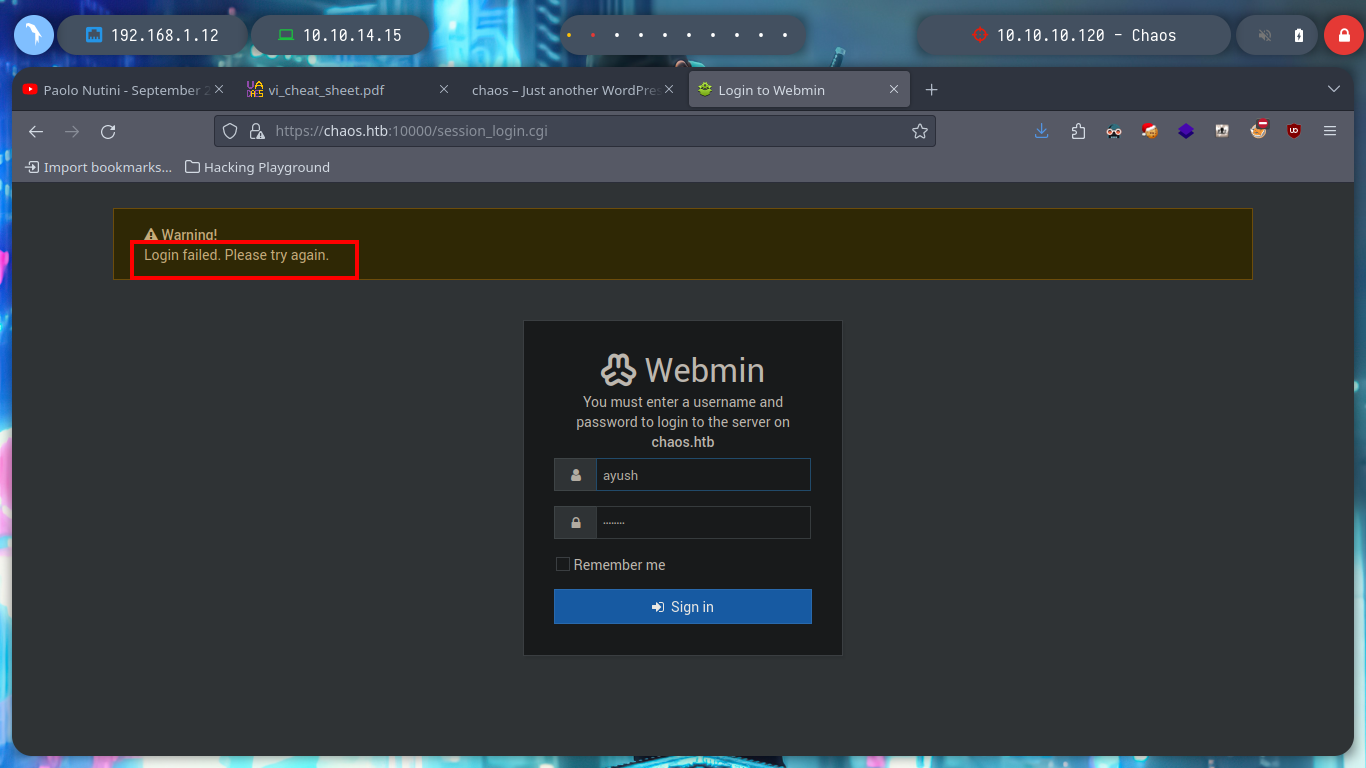Open a new browser tab
The height and width of the screenshot is (768, 1366).
[x=931, y=90]
